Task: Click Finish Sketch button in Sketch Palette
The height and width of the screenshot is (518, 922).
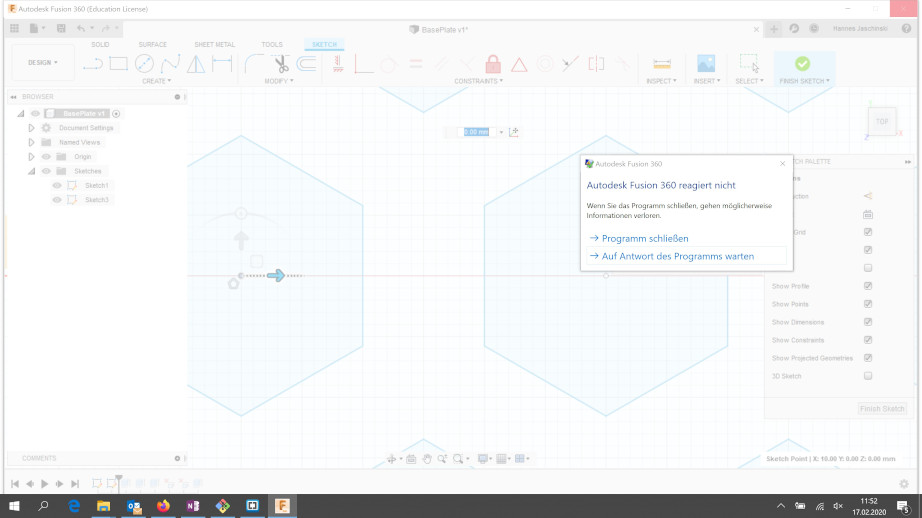Action: coord(882,409)
